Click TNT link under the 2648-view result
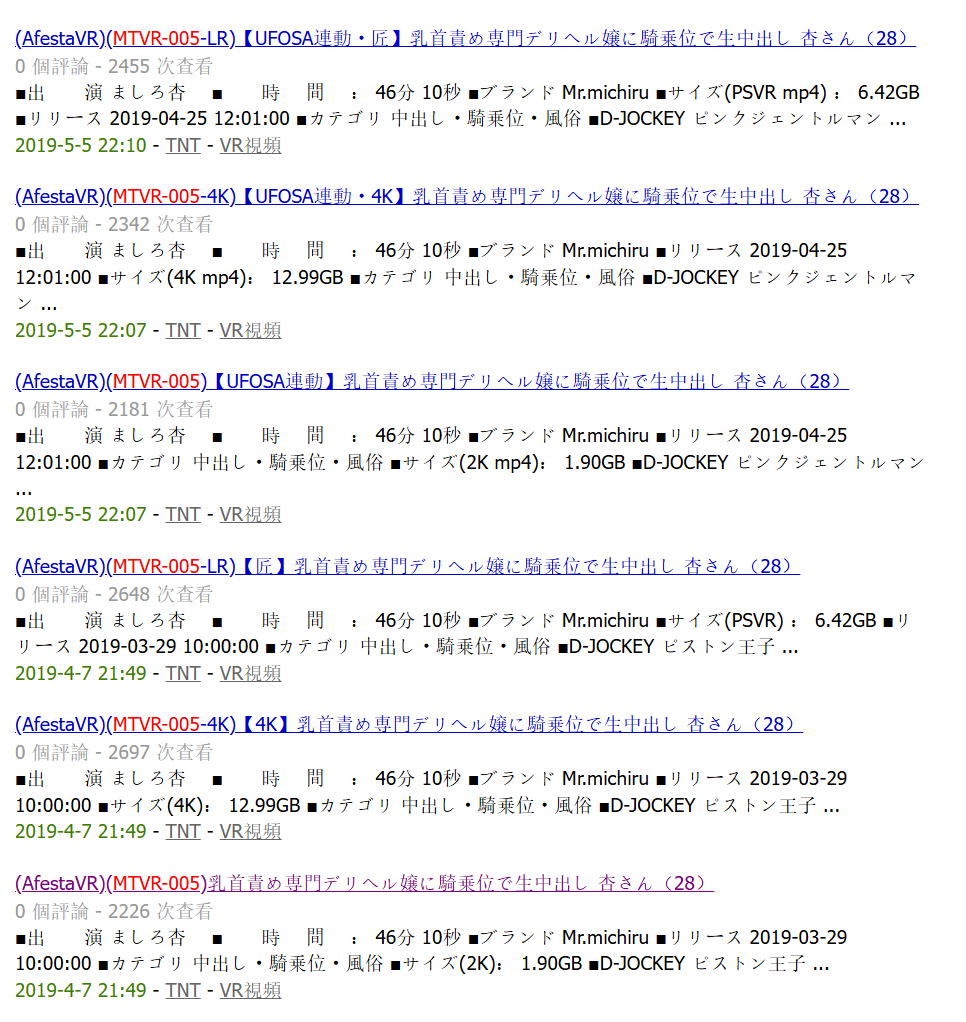Viewport: 966px width, 1022px height. click(x=183, y=673)
